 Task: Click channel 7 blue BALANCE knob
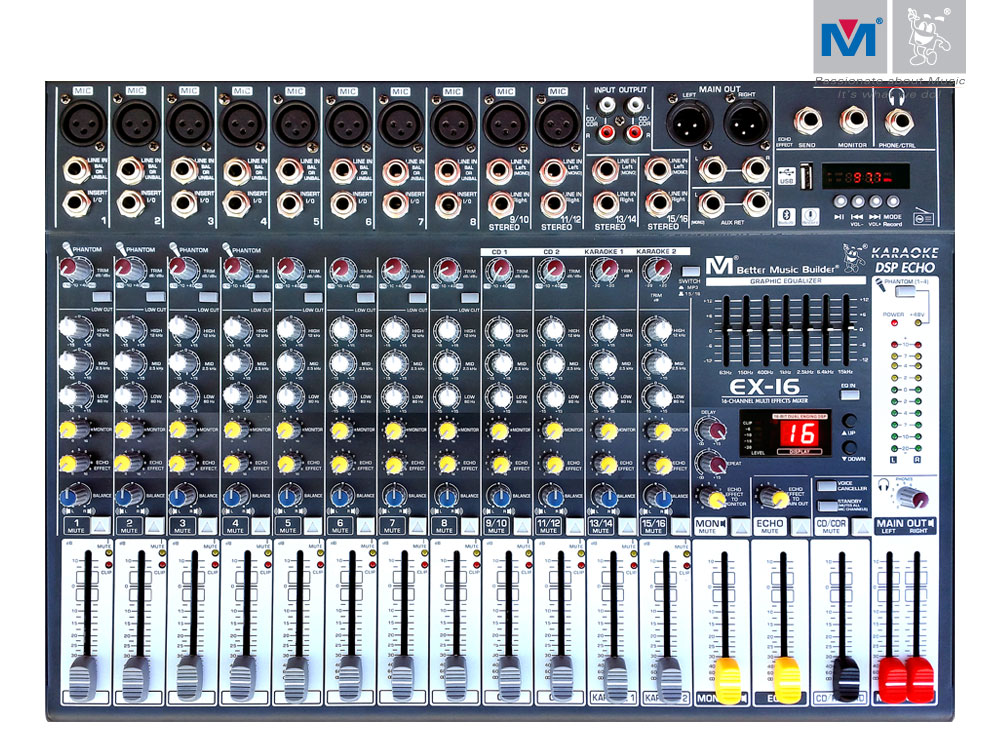click(394, 495)
